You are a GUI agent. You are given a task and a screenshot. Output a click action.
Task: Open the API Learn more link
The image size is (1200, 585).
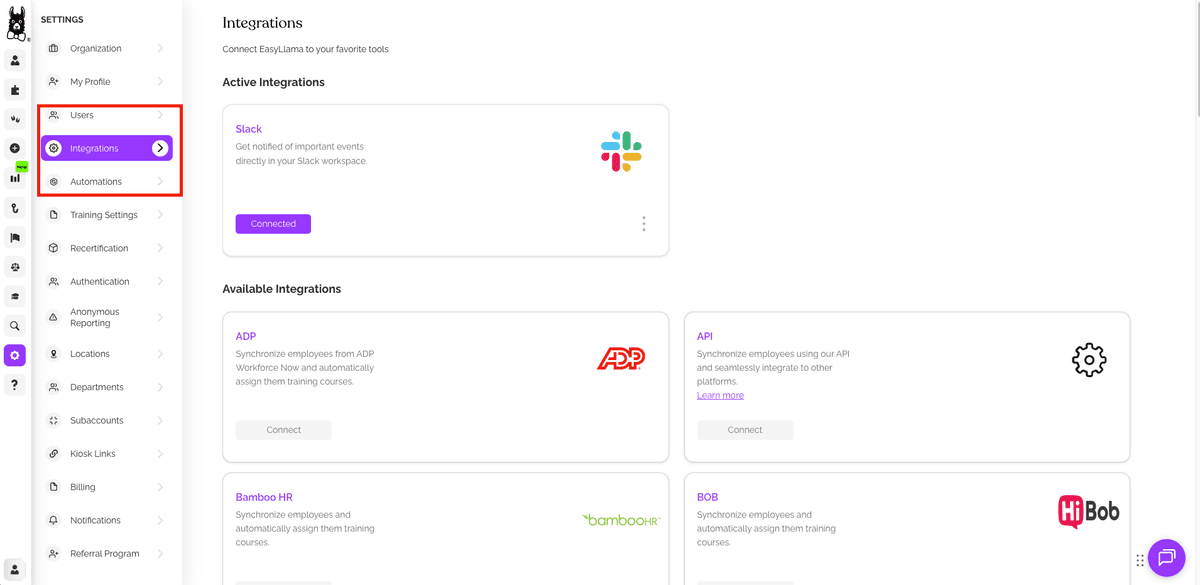click(720, 395)
